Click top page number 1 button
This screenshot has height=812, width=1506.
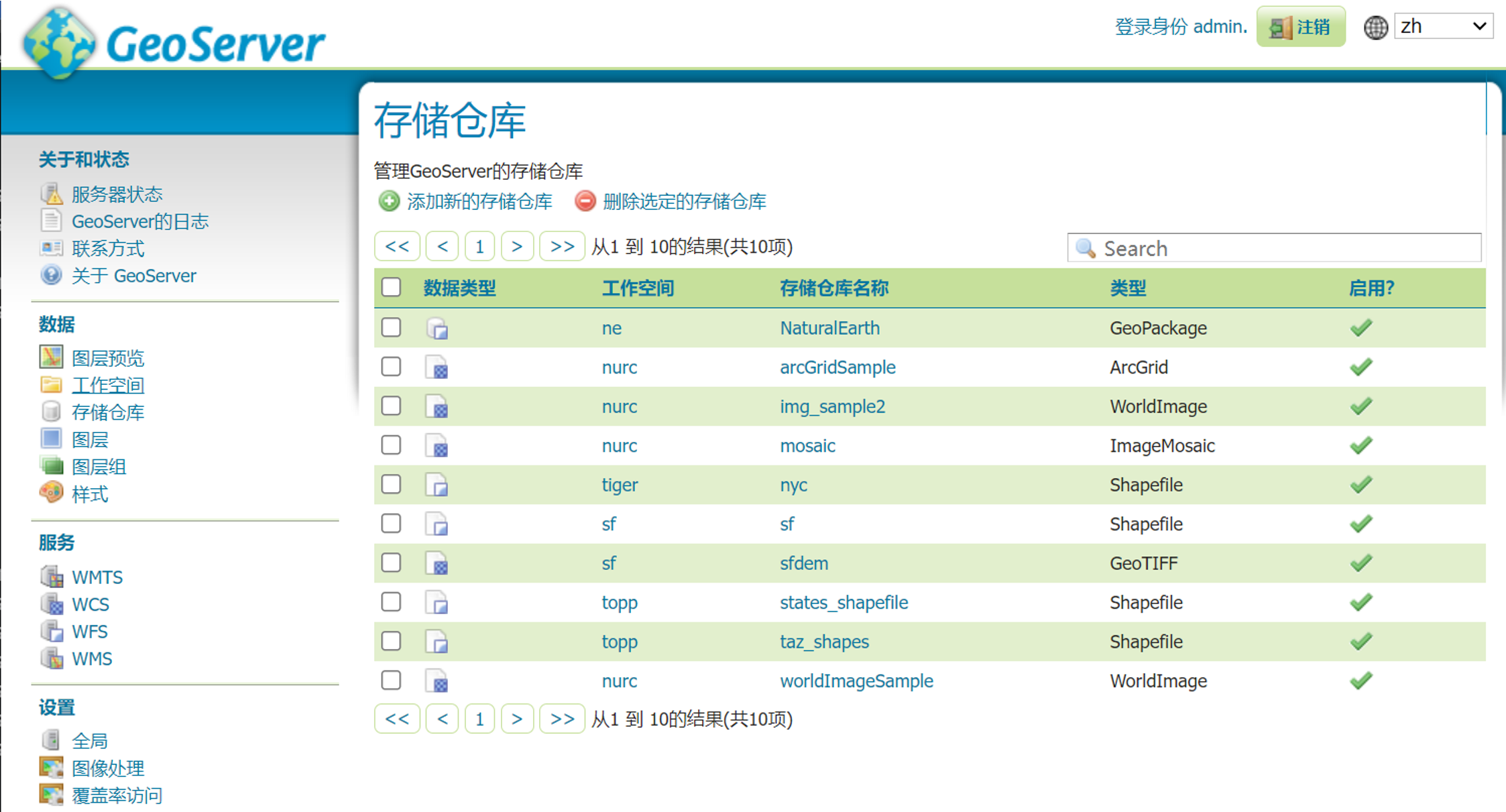479,246
